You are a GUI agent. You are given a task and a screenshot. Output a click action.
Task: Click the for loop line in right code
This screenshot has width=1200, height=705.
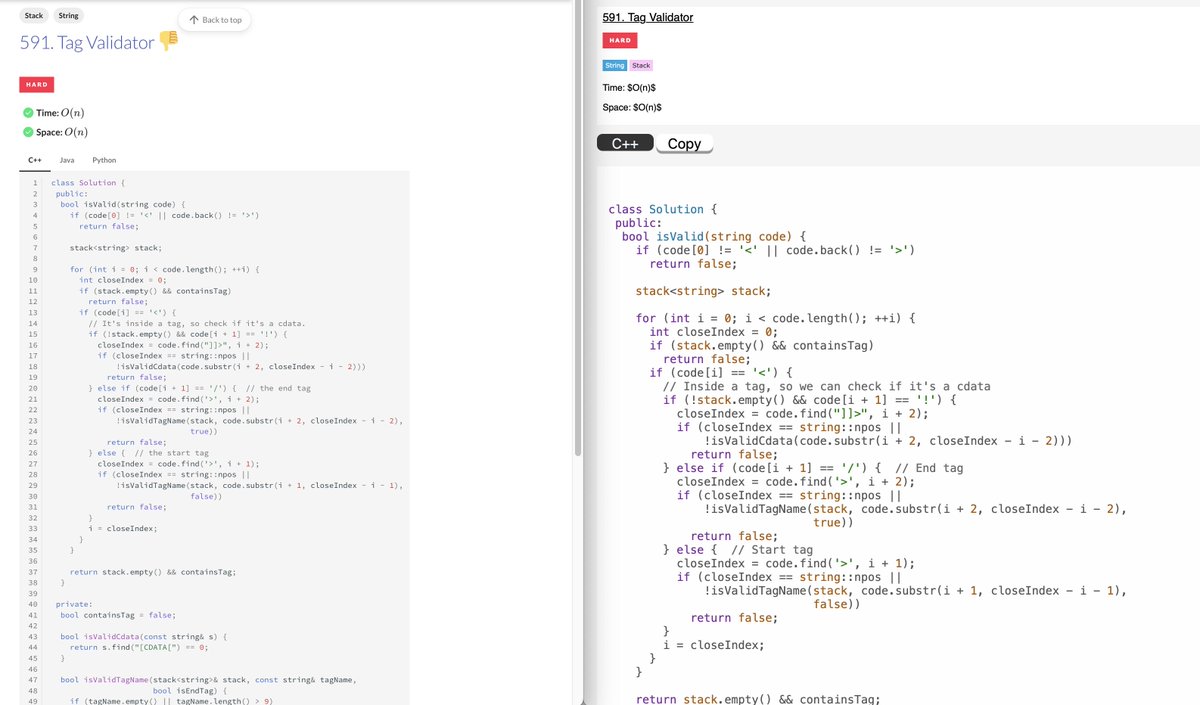point(776,318)
